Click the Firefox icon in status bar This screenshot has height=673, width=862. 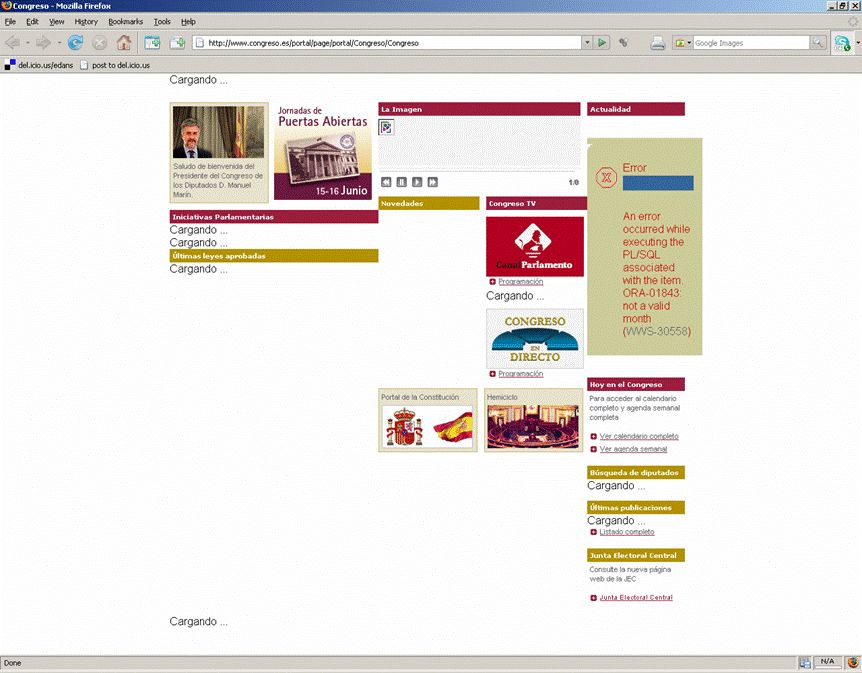[x=853, y=662]
